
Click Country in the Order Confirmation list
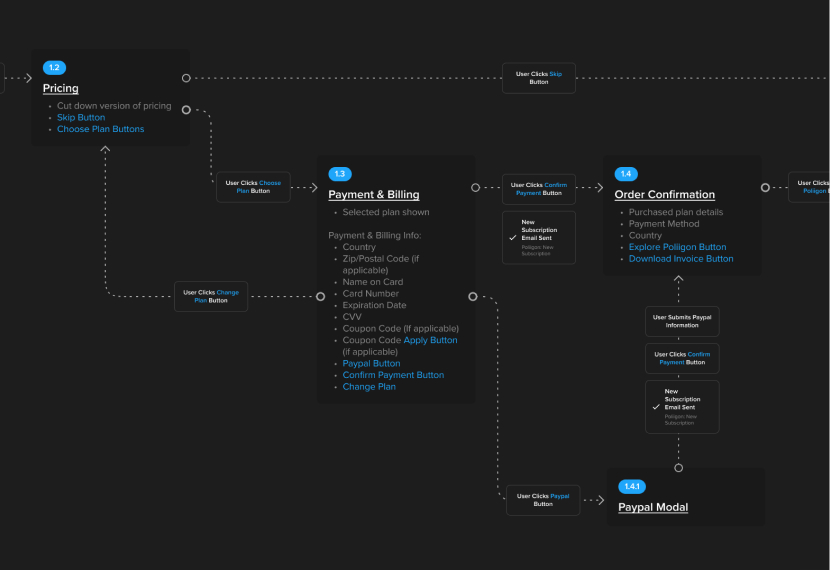[x=645, y=235]
